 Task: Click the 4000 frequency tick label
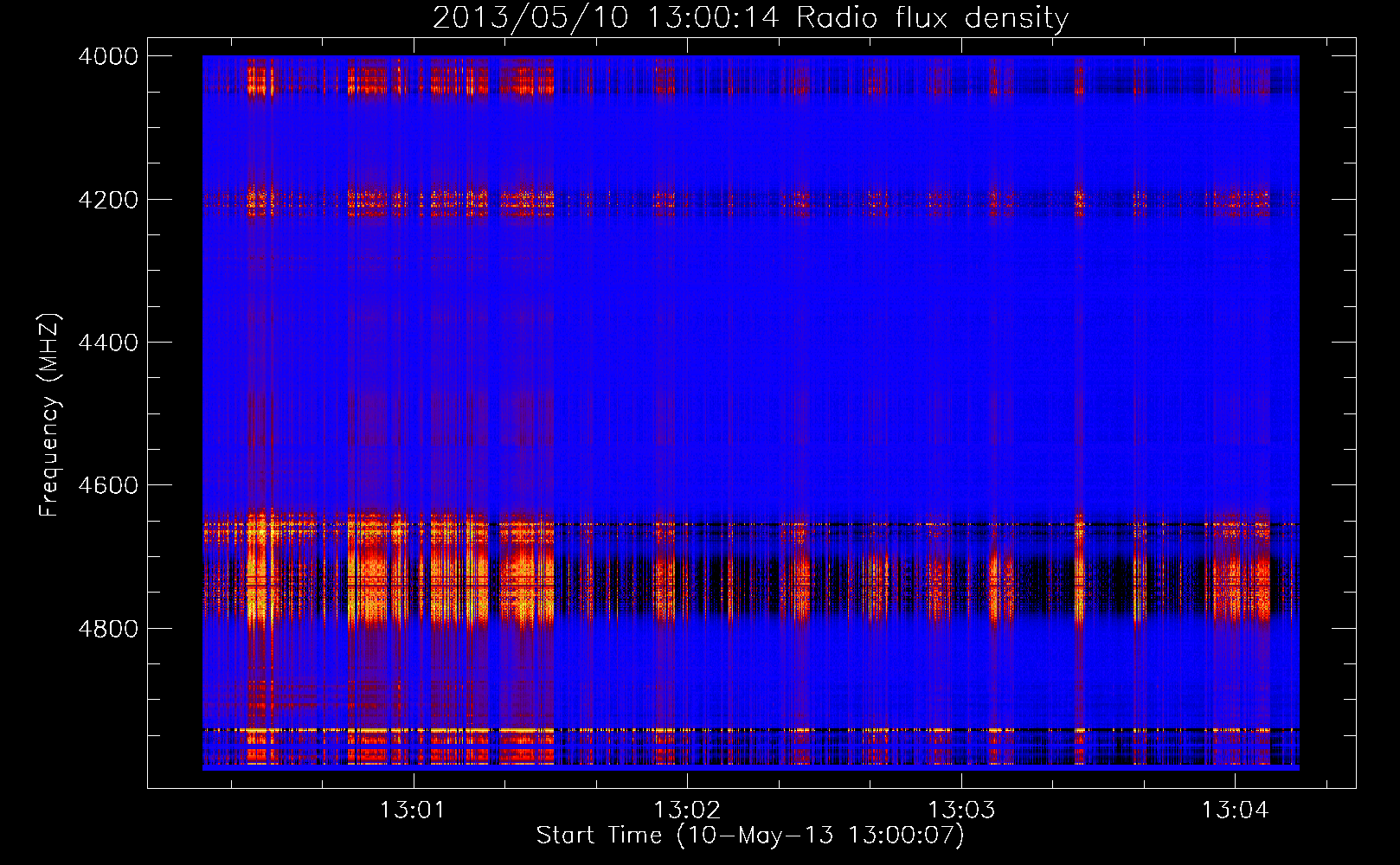pyautogui.click(x=108, y=56)
